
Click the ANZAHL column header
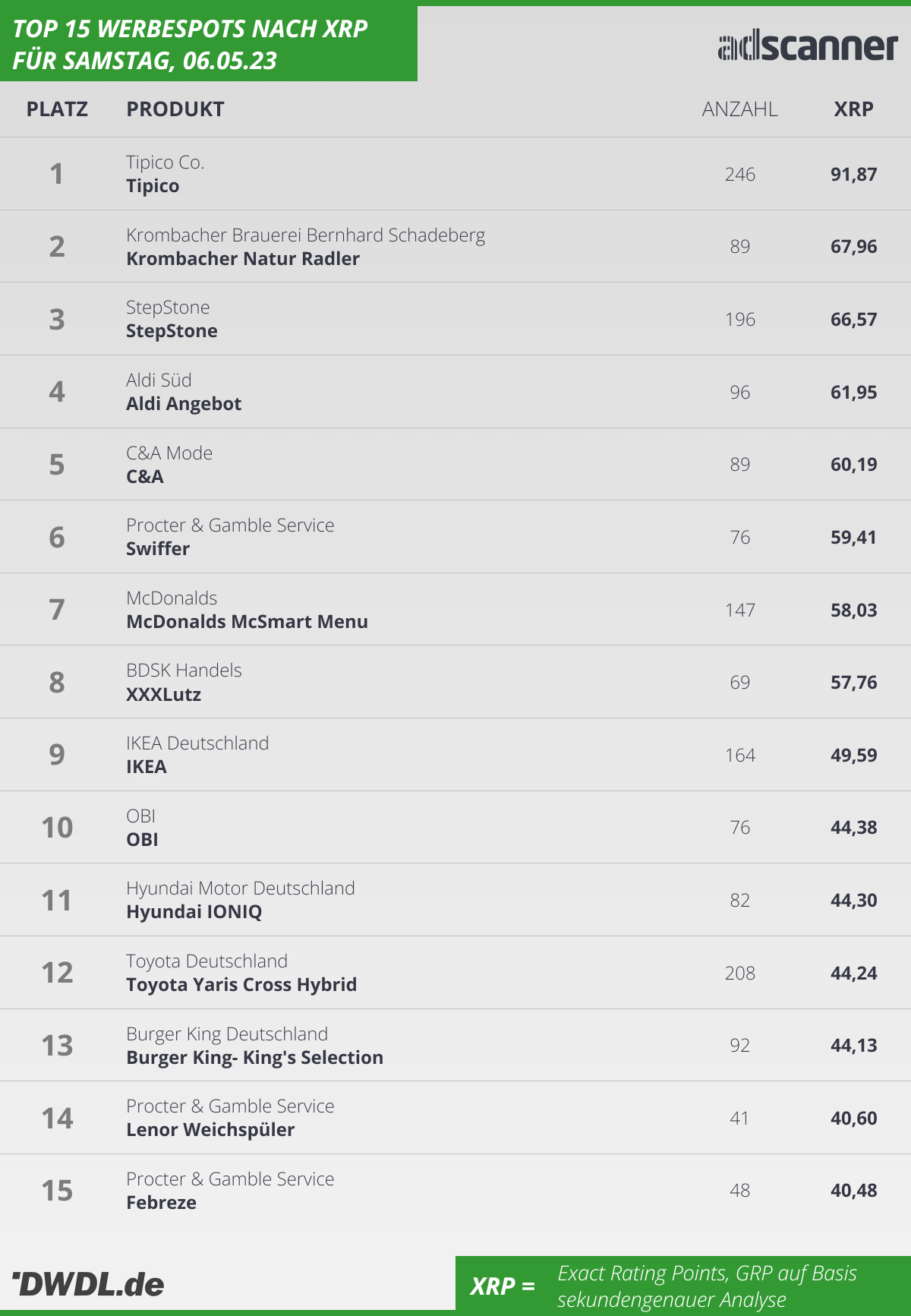(x=739, y=109)
